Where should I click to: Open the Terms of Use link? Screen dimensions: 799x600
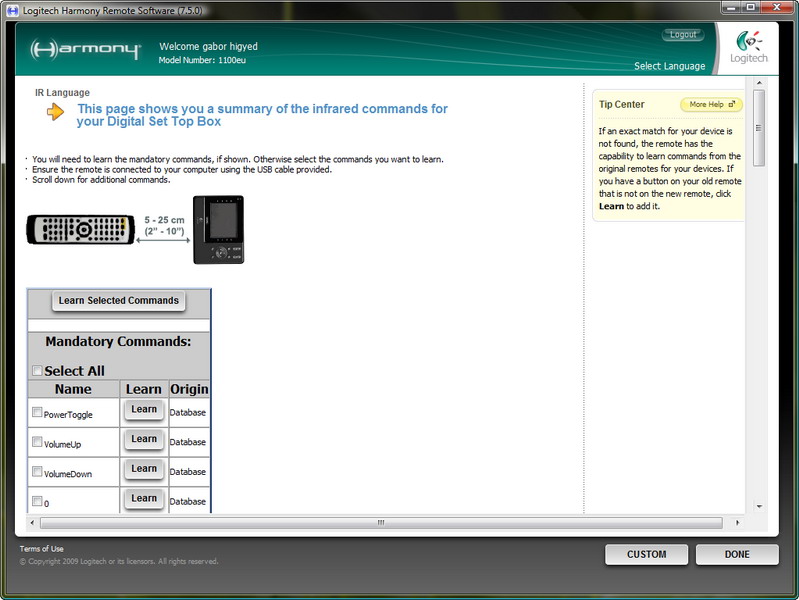coord(41,549)
